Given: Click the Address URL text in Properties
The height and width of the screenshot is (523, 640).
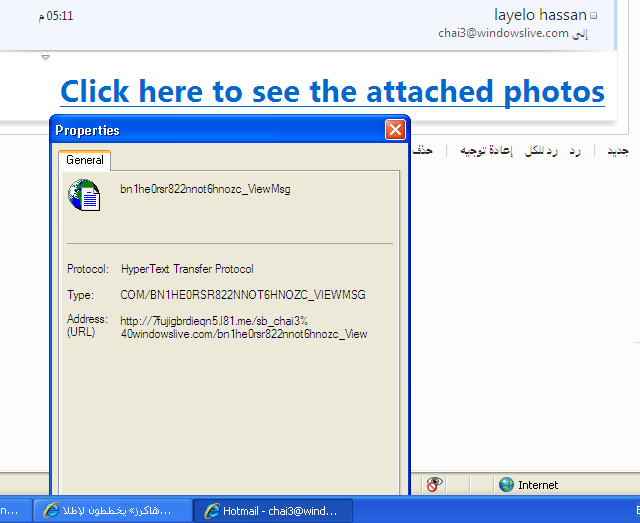Looking at the screenshot, I should 244,327.
